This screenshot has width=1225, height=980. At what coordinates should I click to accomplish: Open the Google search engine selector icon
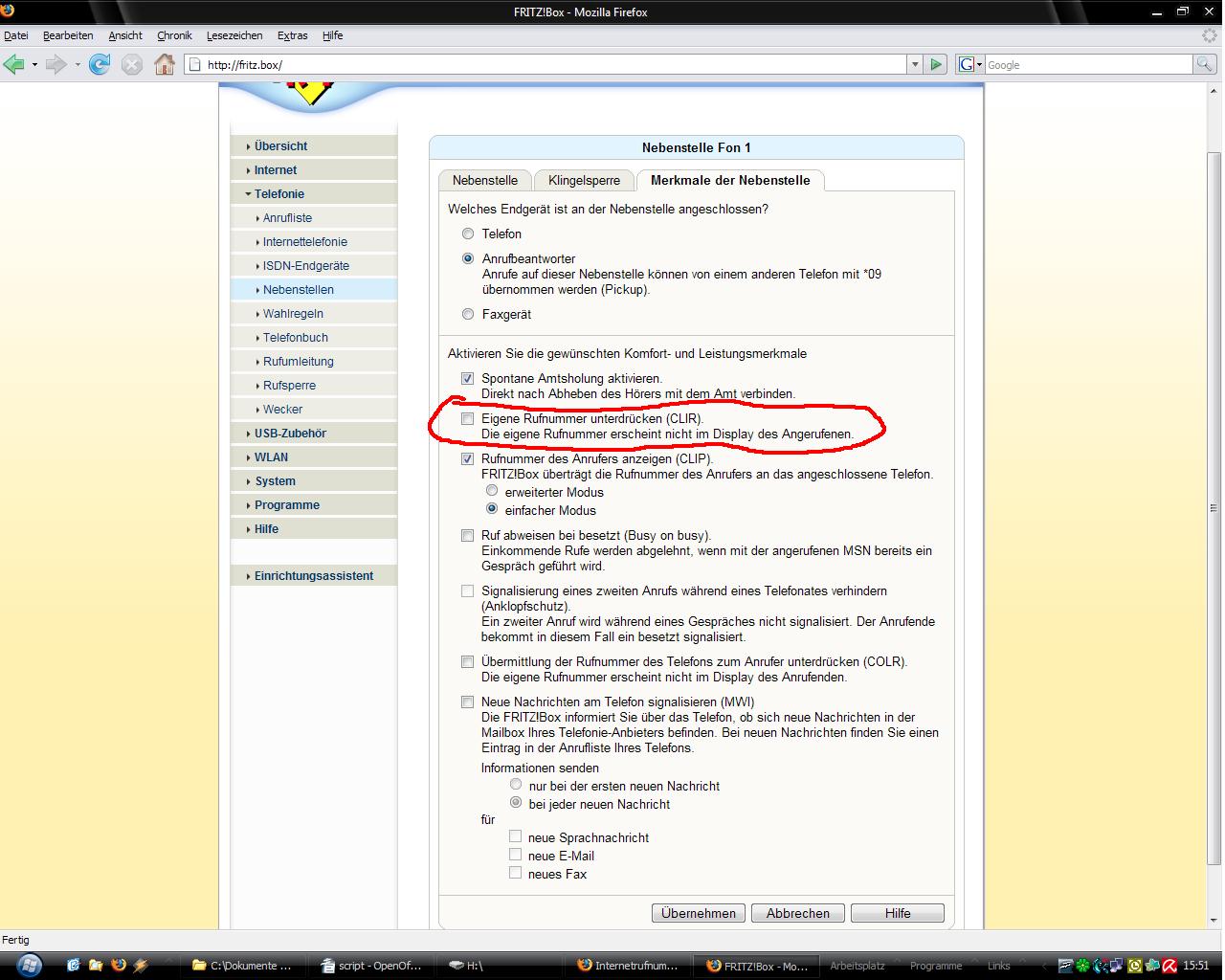tap(969, 64)
